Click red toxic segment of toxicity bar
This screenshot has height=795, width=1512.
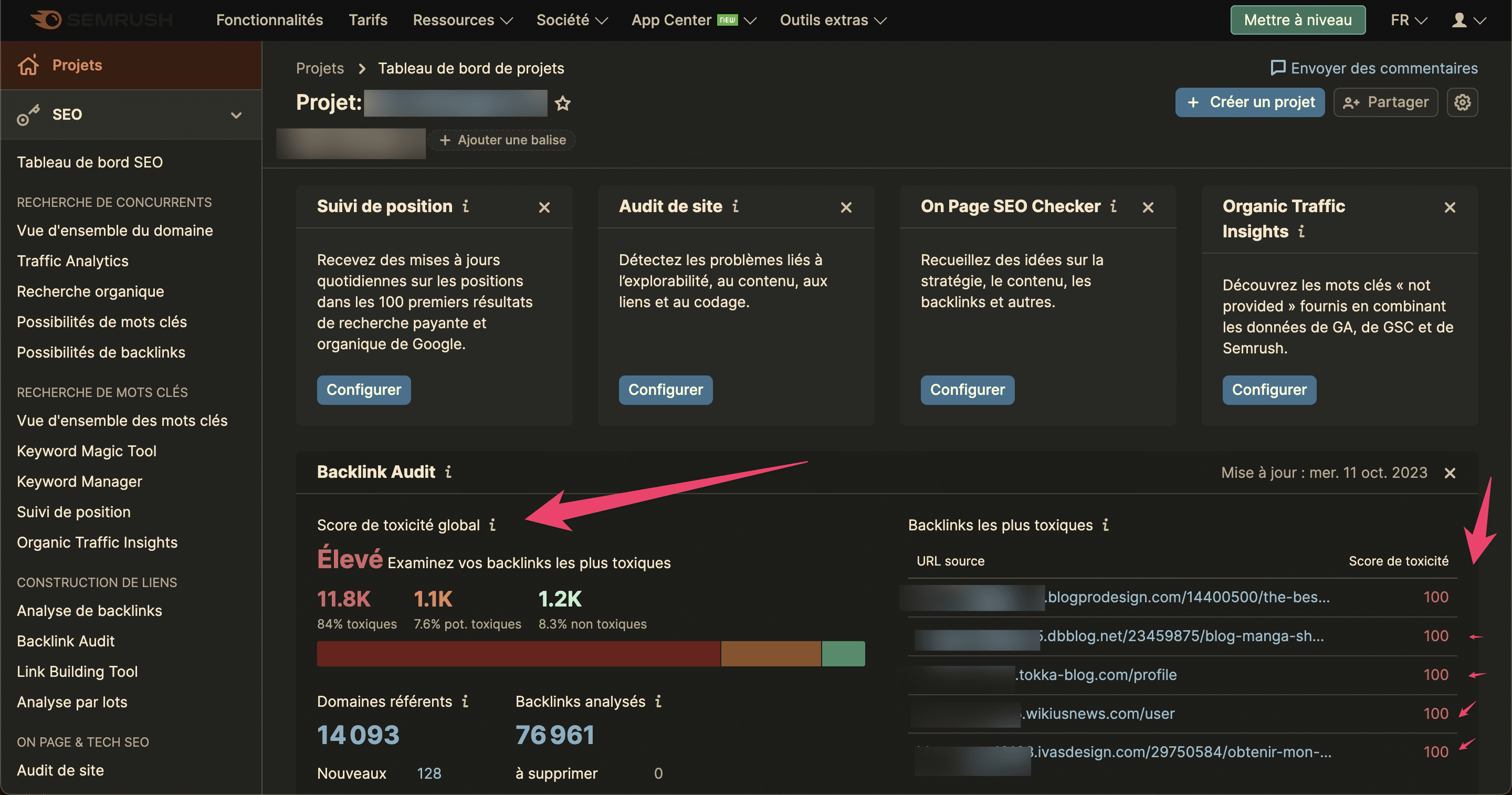coord(518,654)
